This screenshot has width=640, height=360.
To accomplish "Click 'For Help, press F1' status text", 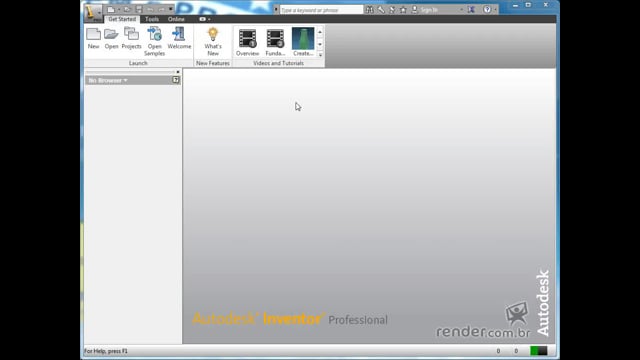I will (106, 351).
